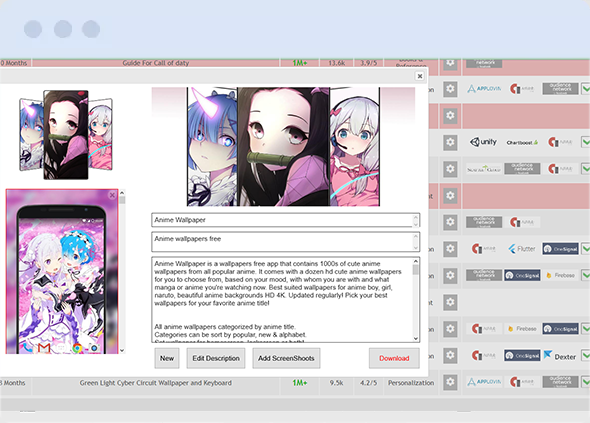This screenshot has height=423, width=590.
Task: Toggle green checkbox in AdMob, Firebase, OneSignal row
Action: 586,329
